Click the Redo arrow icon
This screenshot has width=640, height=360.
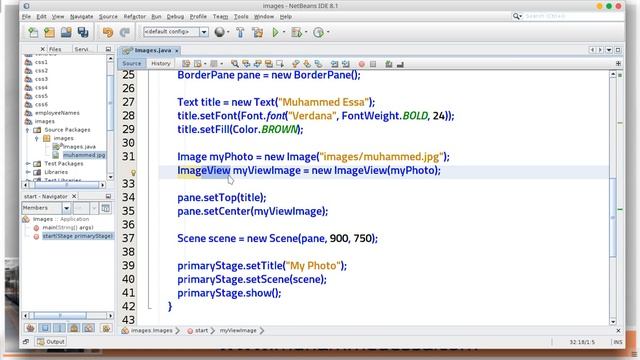tap(125, 32)
